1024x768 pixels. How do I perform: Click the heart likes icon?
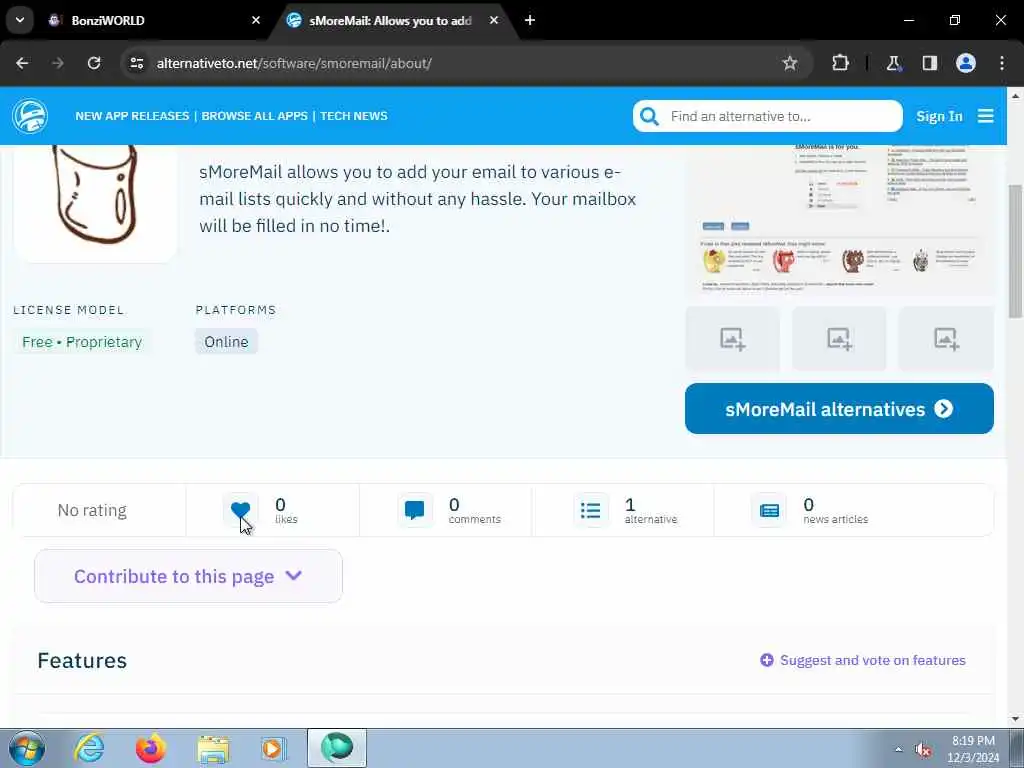pos(240,510)
